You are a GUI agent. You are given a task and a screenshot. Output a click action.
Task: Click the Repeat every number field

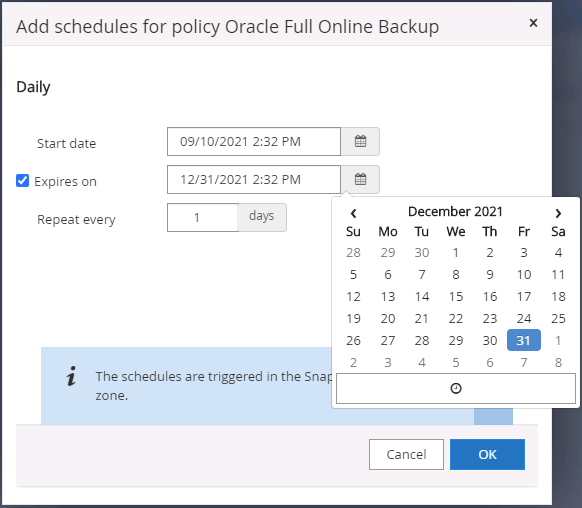pos(203,217)
